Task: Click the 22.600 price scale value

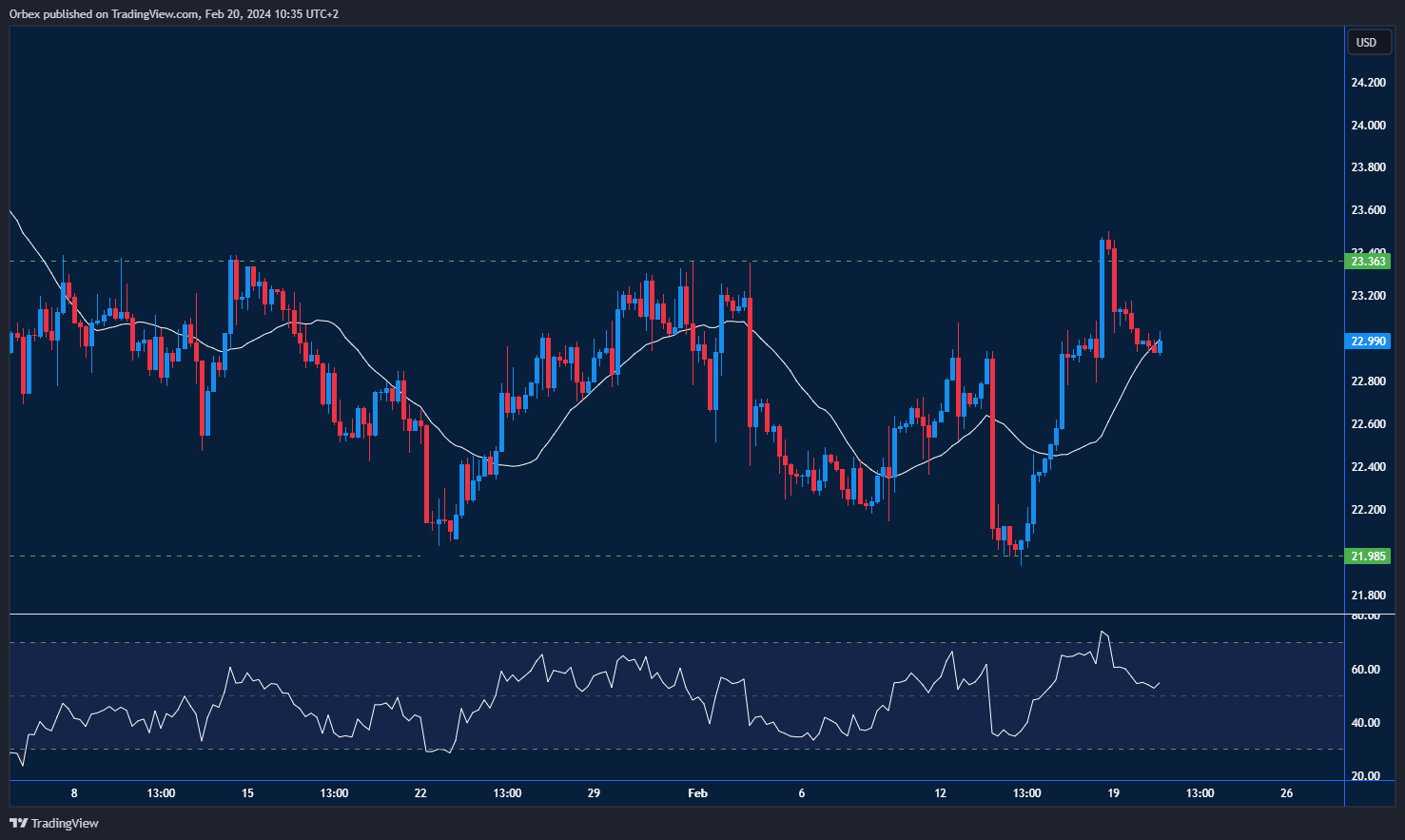Action: [1368, 424]
